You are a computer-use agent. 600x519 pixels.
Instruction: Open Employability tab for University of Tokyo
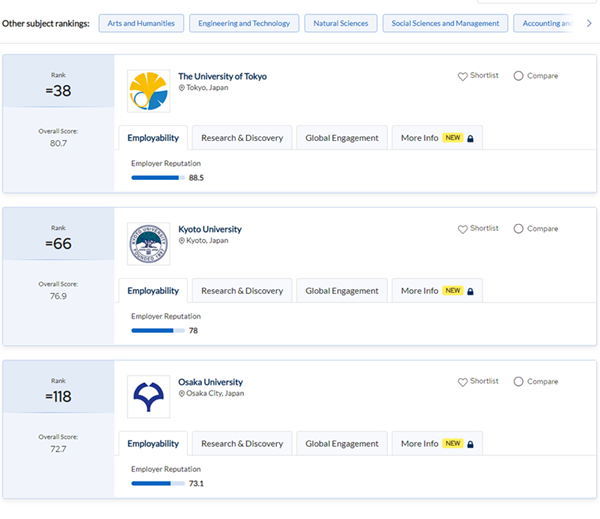click(153, 138)
